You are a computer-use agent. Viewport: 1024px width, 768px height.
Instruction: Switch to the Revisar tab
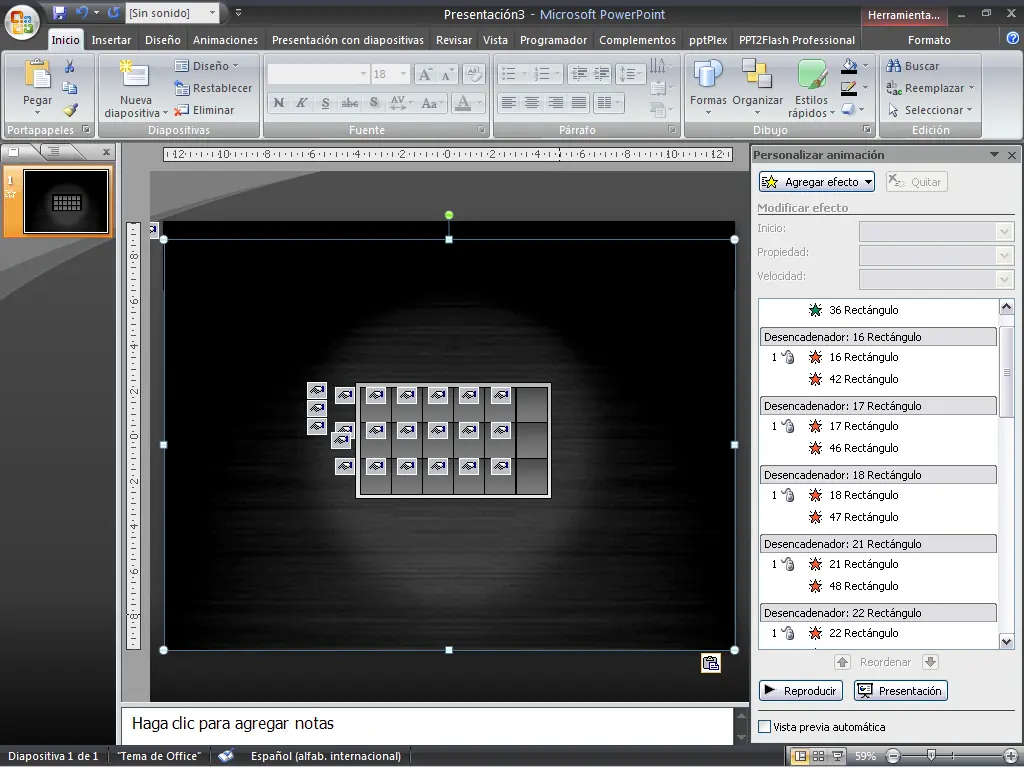(x=454, y=40)
